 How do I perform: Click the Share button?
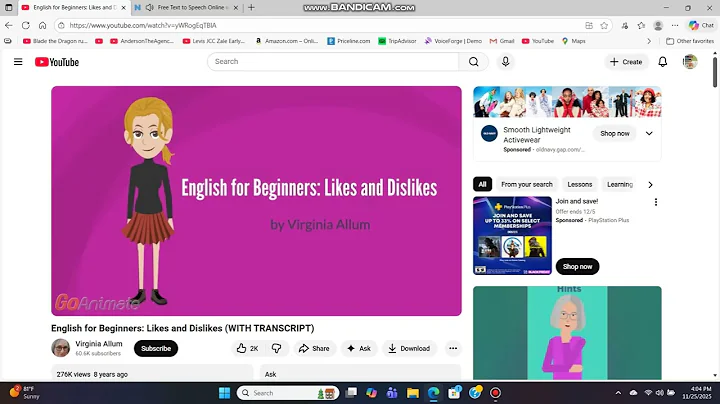click(314, 348)
